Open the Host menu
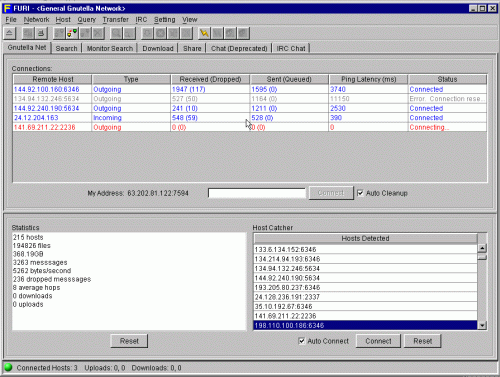This screenshot has height=377, width=500. tap(63, 20)
